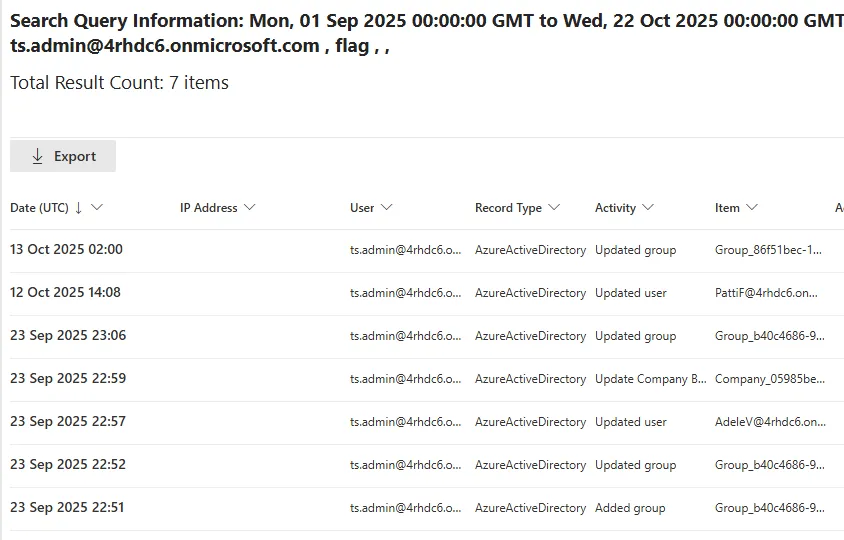Open the 13 Oct 2025 02:00 record
This screenshot has width=844, height=540.
[66, 250]
